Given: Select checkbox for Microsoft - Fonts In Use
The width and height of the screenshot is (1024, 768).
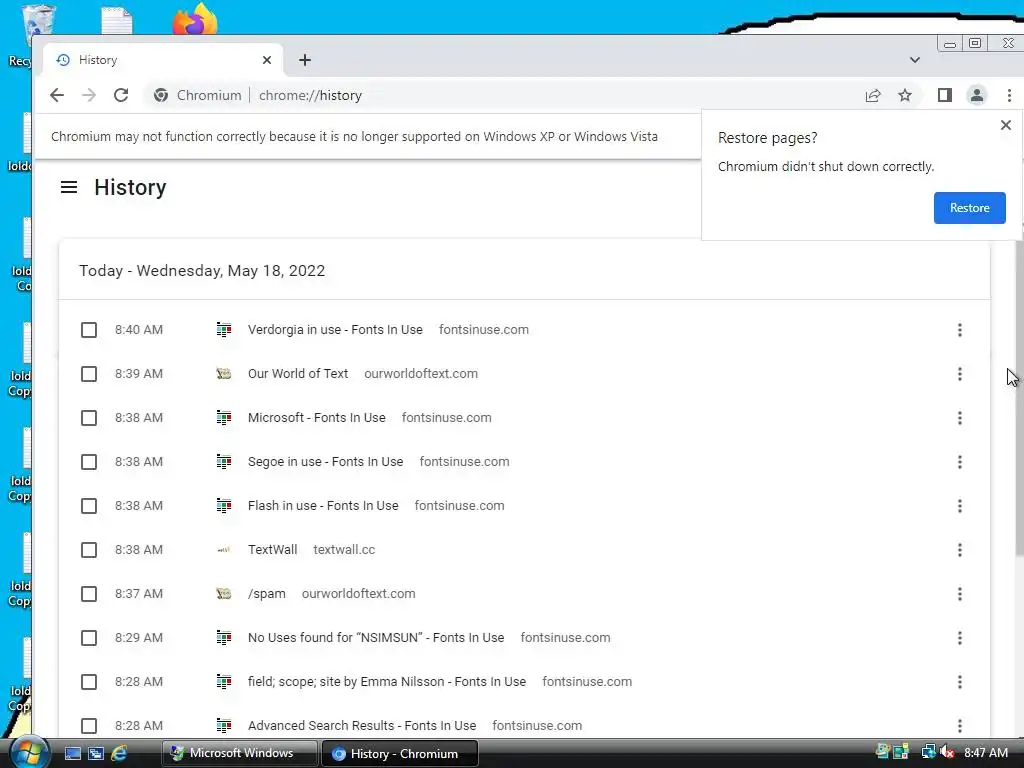Looking at the screenshot, I should point(89,418).
